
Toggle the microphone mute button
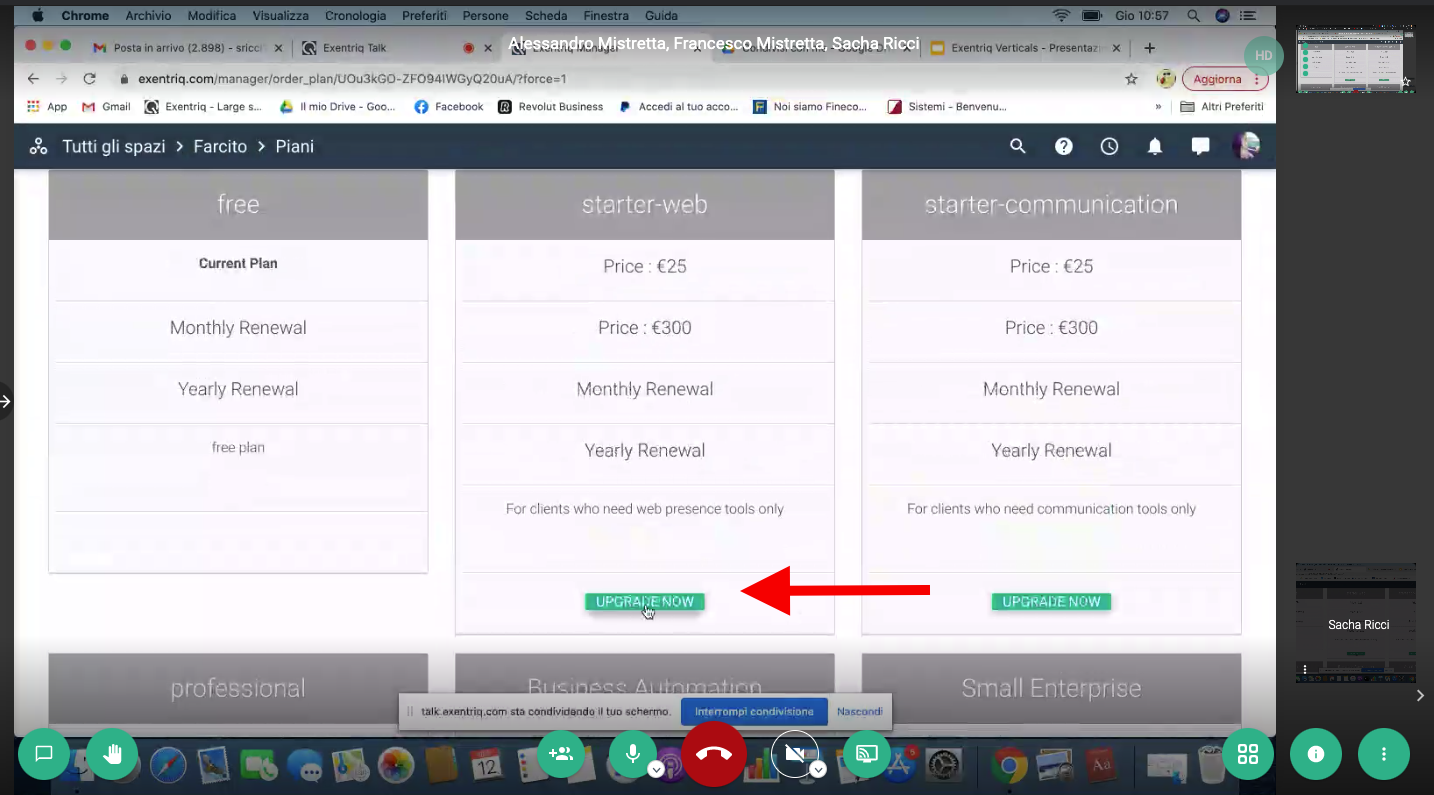[632, 753]
